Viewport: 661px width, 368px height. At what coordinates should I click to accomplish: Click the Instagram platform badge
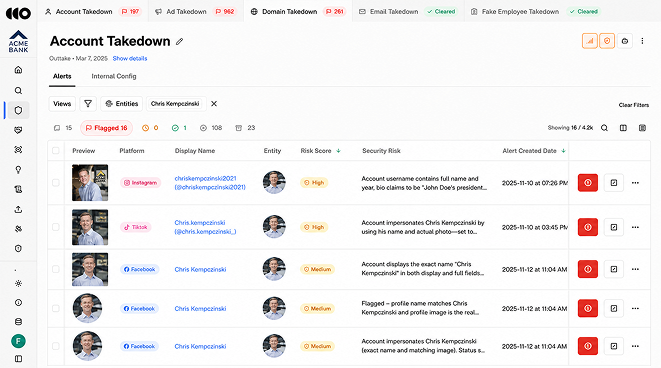tap(140, 183)
